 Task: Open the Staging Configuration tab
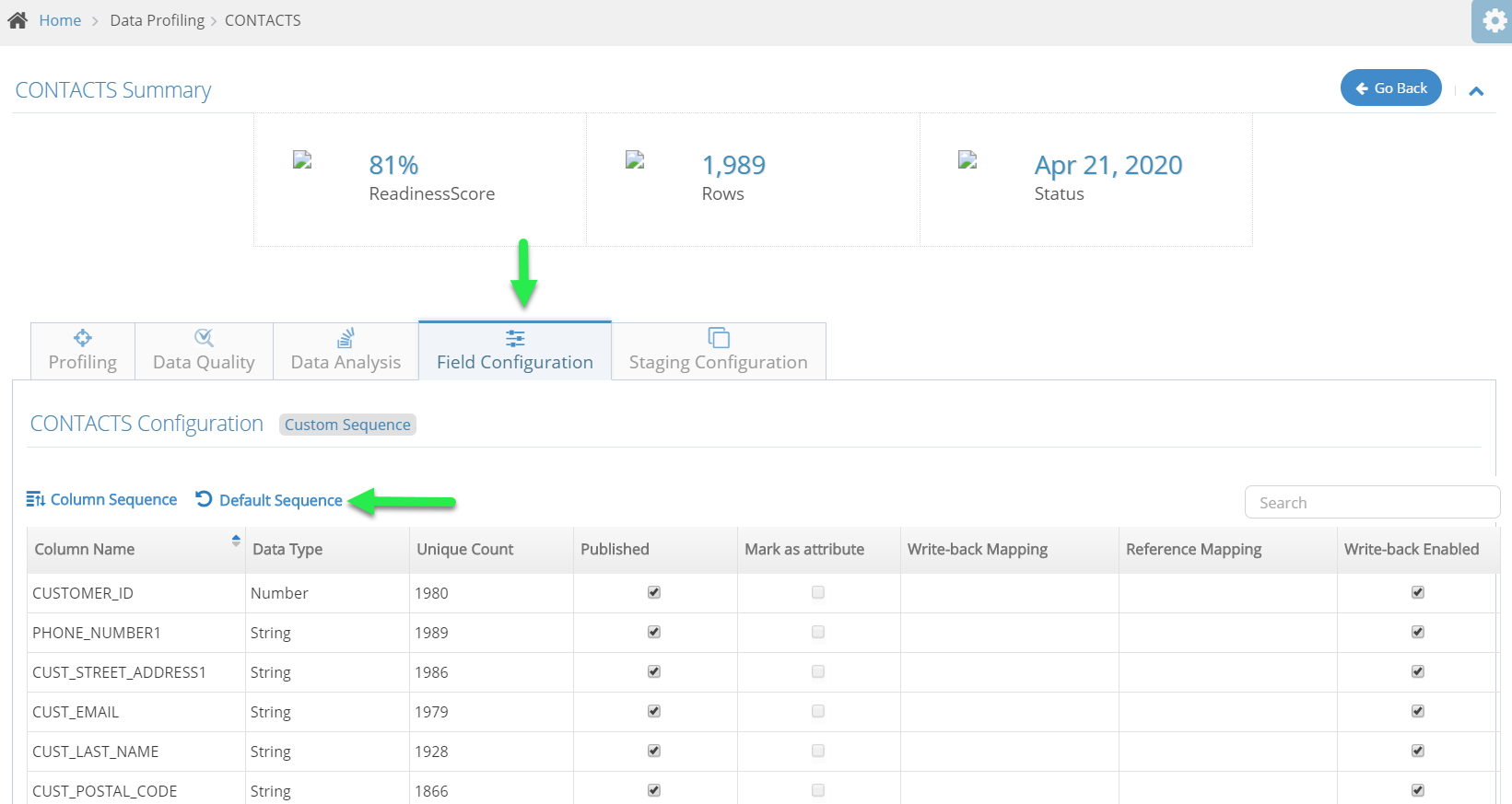(719, 351)
